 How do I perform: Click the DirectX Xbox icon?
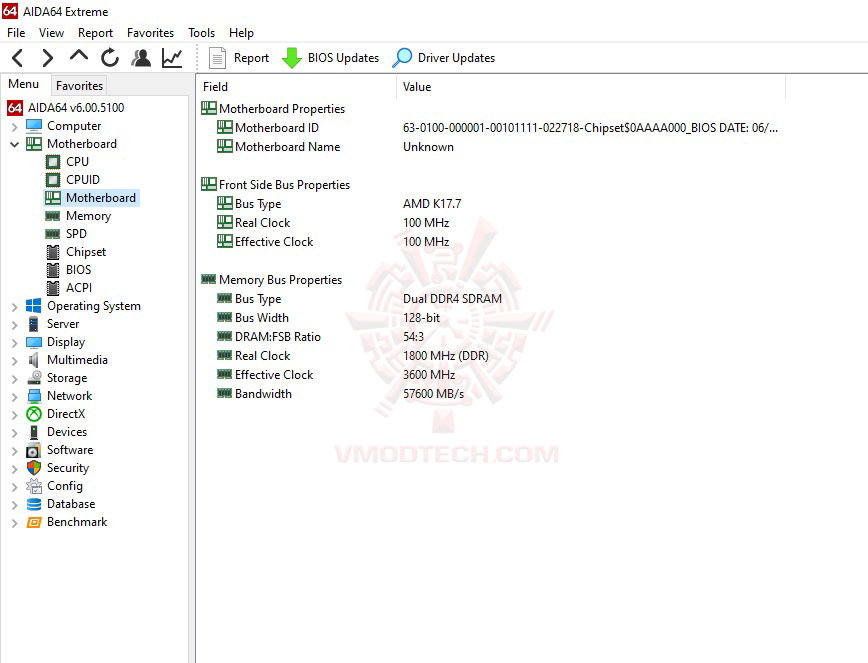(x=34, y=414)
